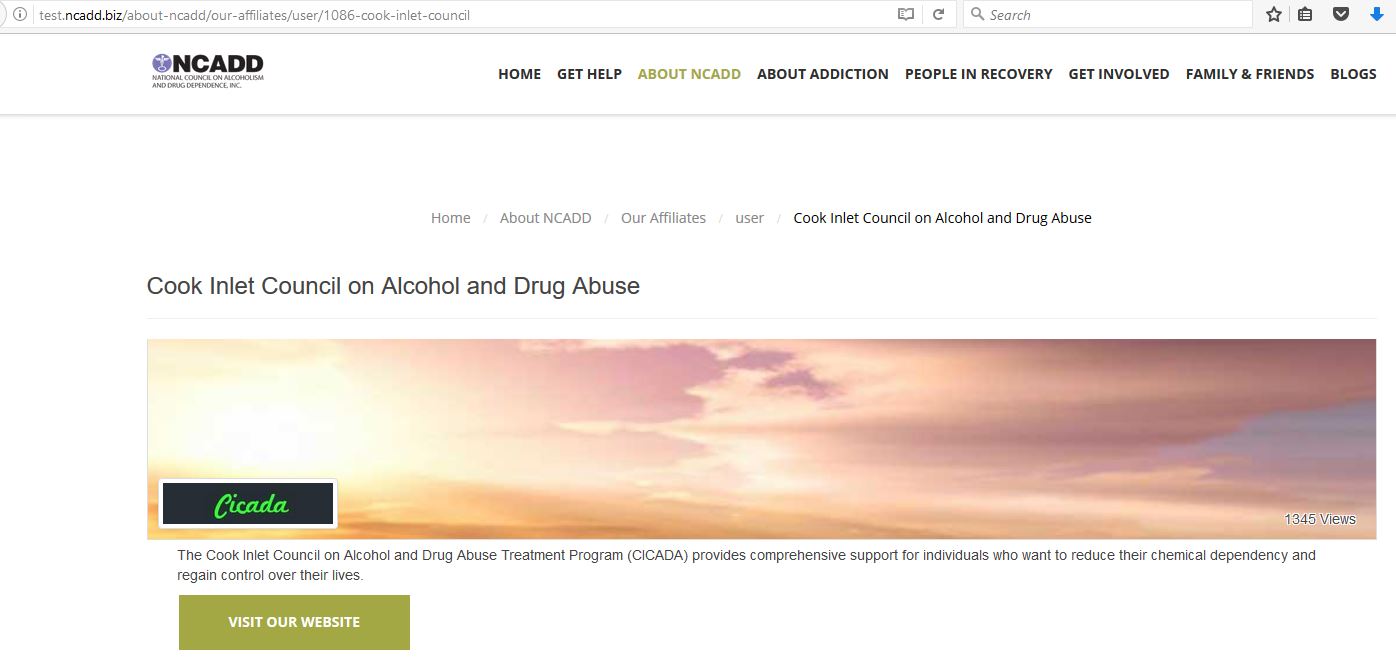Image resolution: width=1396 pixels, height=666 pixels.
Task: Open ABOUT ADDICTION menu item
Action: point(823,74)
